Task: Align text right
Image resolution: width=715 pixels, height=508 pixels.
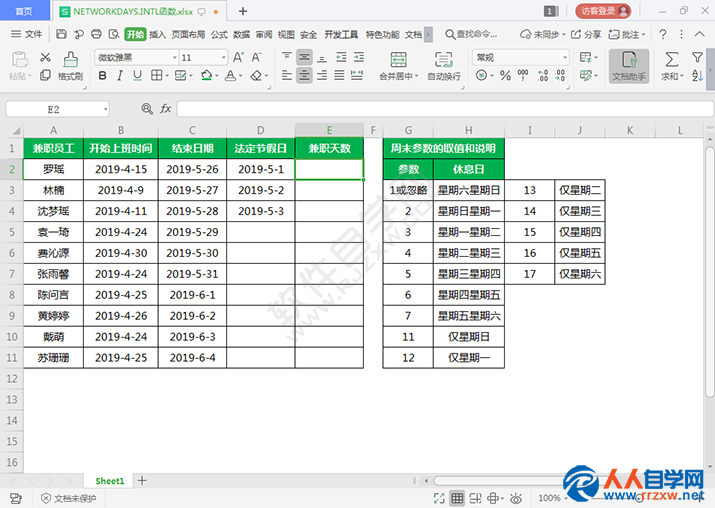Action: click(x=322, y=75)
